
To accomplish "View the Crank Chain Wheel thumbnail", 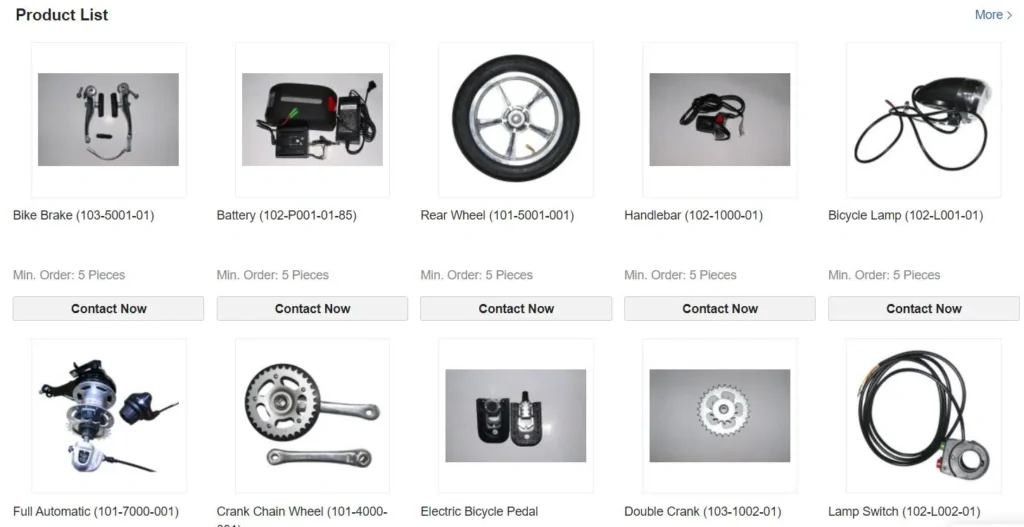I will 312,415.
